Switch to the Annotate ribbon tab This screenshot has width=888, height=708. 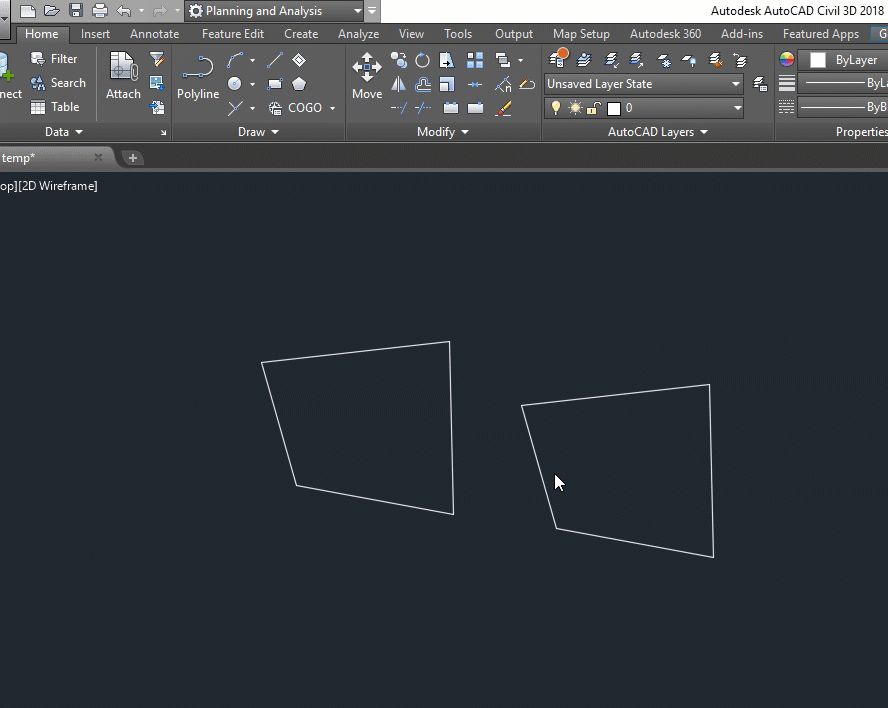(154, 34)
